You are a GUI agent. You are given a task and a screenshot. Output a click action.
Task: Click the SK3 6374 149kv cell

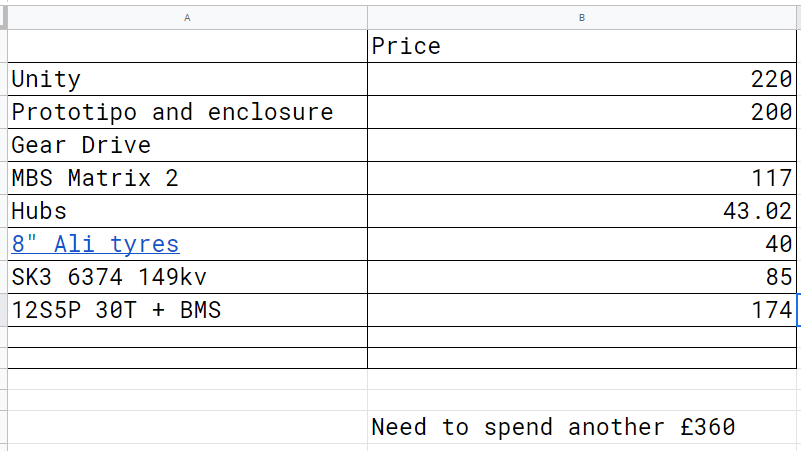[187, 277]
